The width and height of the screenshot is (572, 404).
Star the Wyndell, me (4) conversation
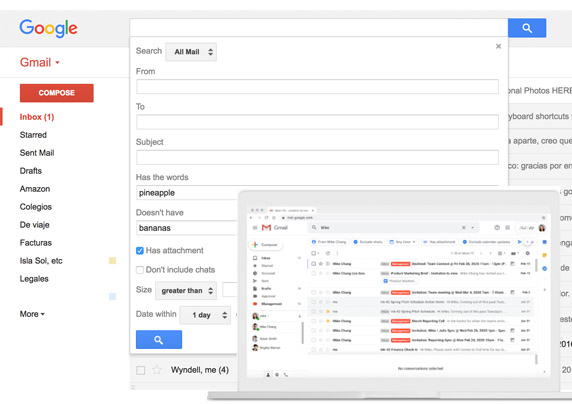coord(156,370)
